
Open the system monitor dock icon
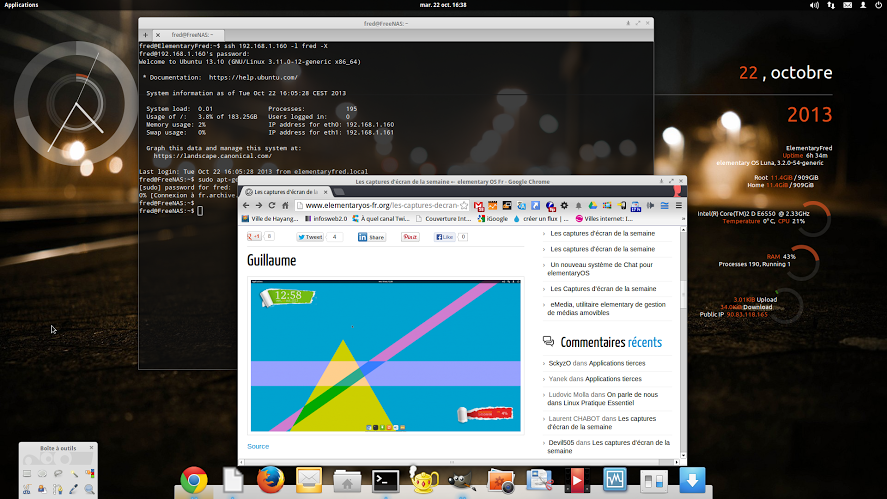coord(615,480)
